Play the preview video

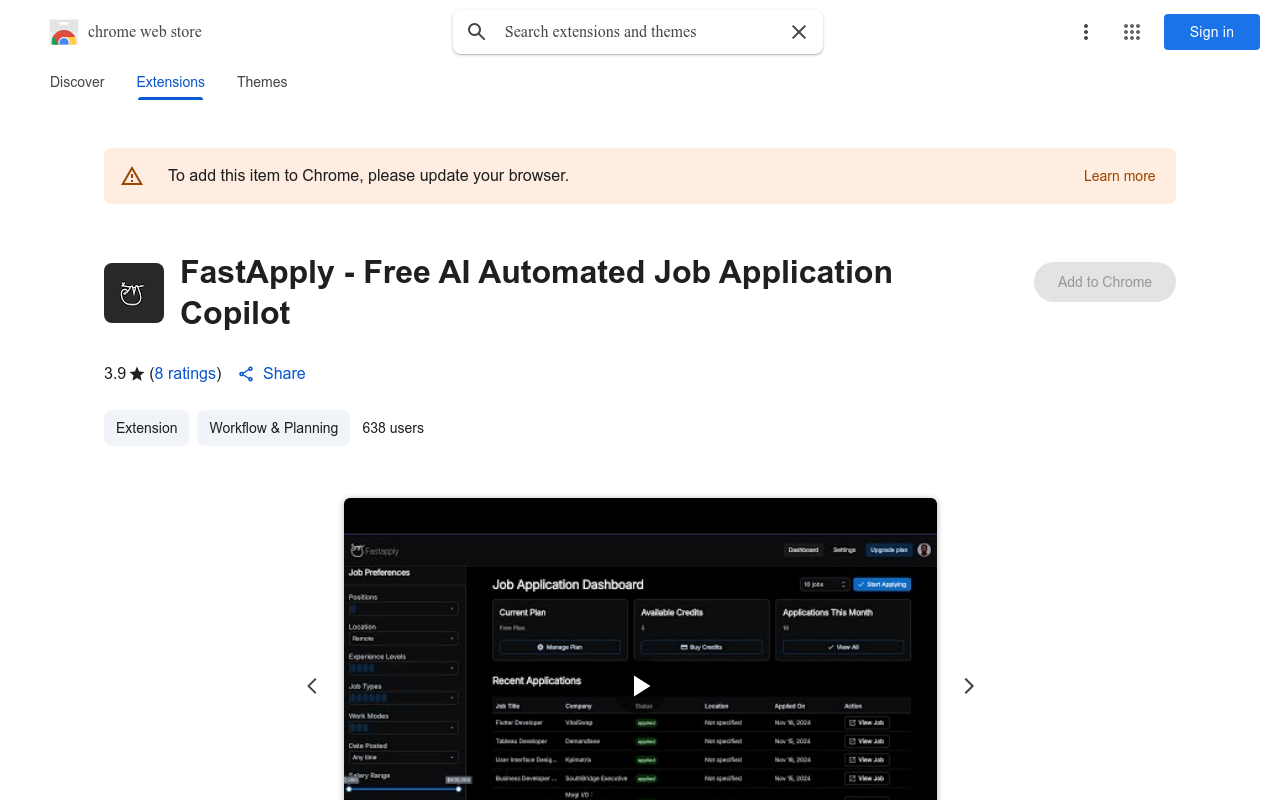pos(641,686)
